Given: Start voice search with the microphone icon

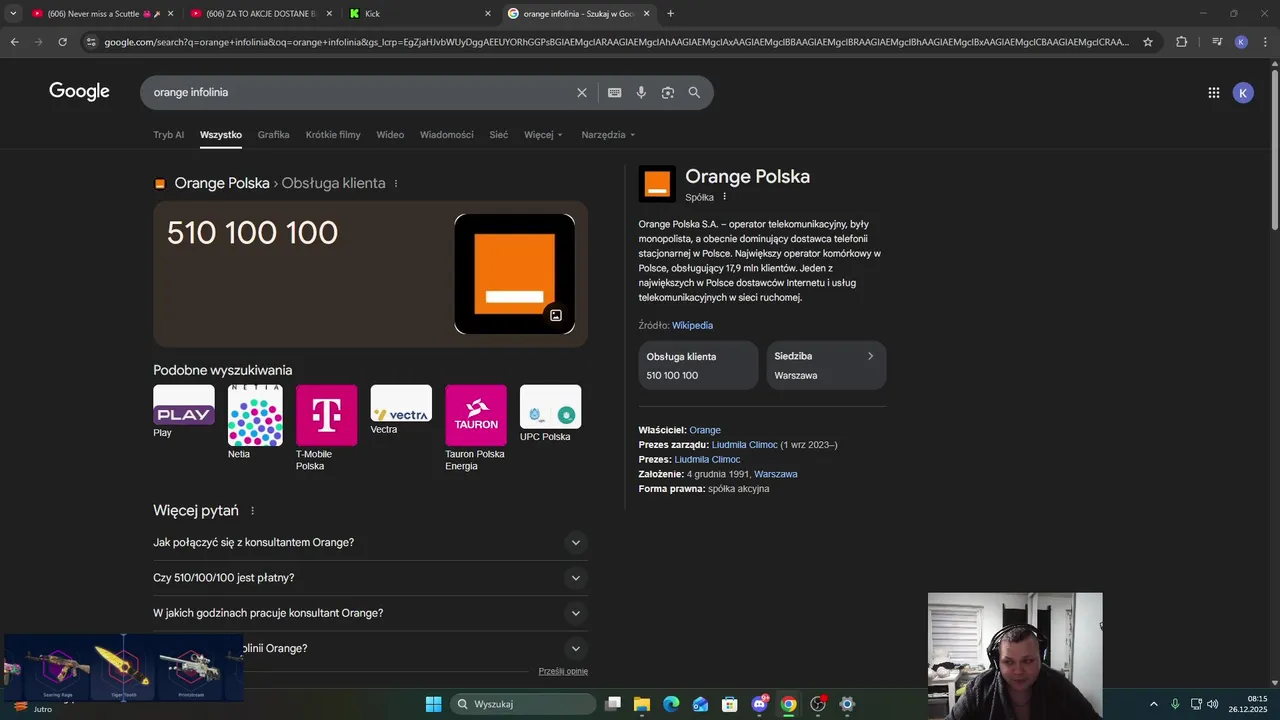Looking at the screenshot, I should tap(641, 92).
